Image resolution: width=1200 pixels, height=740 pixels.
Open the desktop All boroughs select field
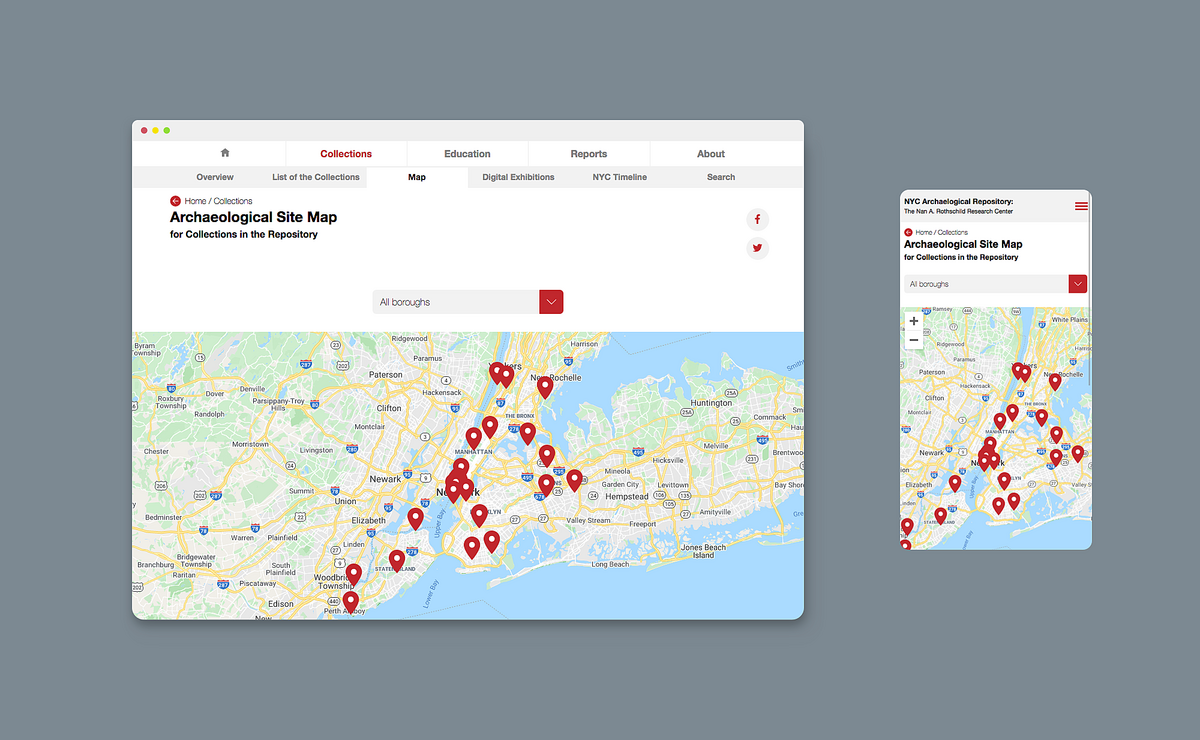(456, 302)
